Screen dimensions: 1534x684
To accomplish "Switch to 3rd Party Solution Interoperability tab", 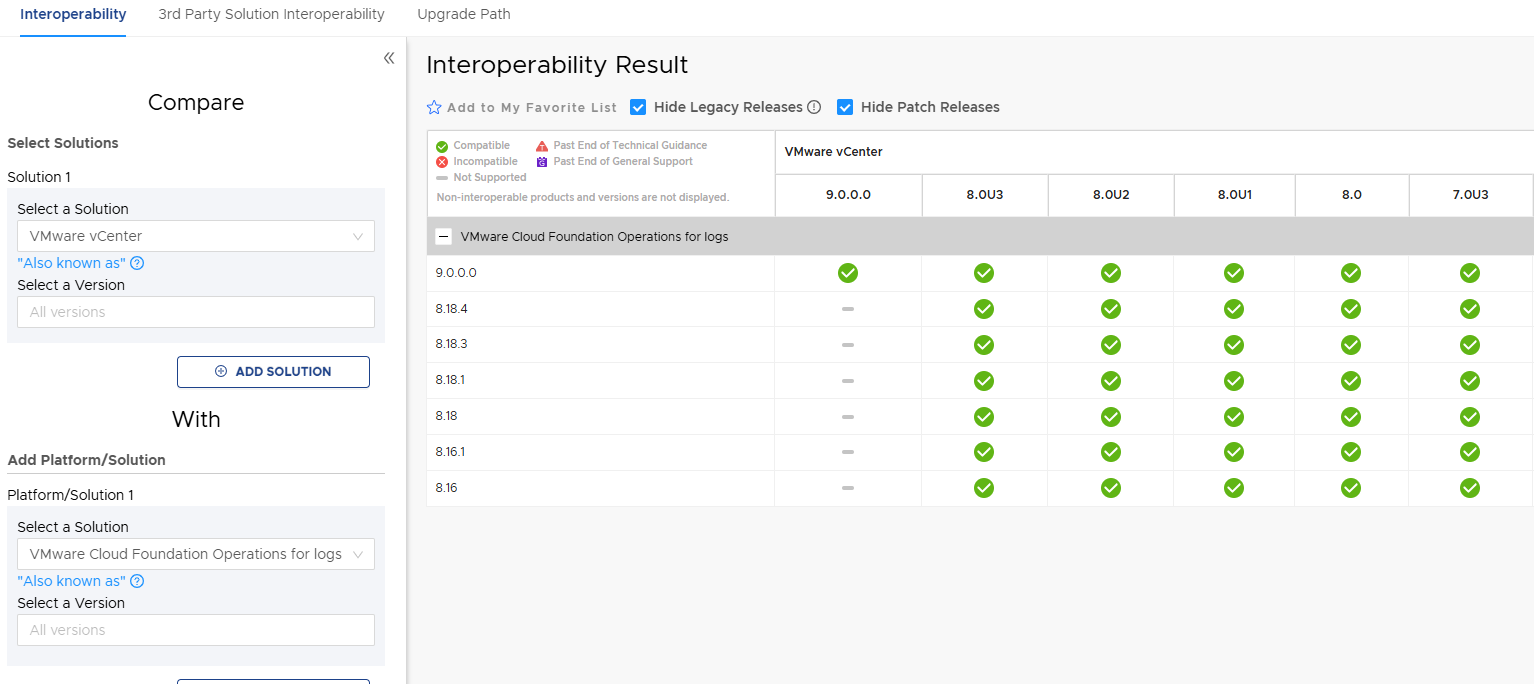I will [271, 14].
